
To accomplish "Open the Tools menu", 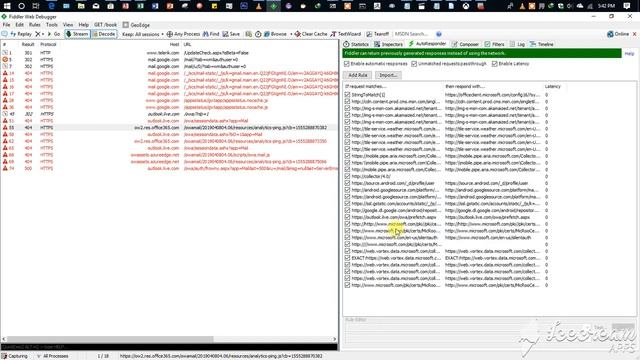I will pyautogui.click(x=52, y=25).
